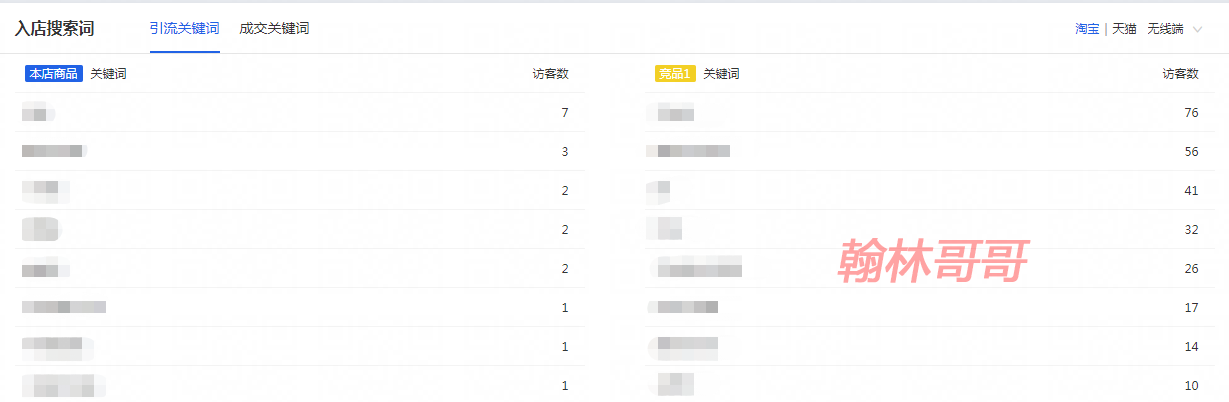Click the 入店搜索词 section title
The width and height of the screenshot is (1229, 402).
pyautogui.click(x=54, y=28)
